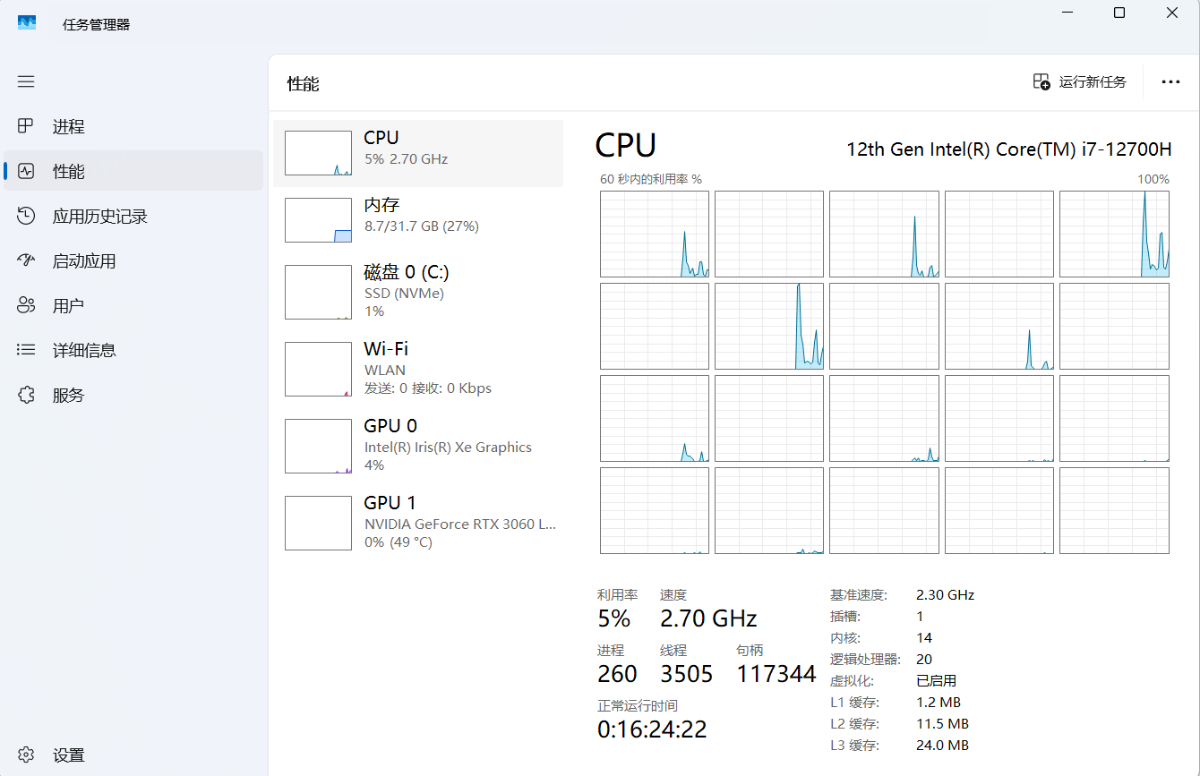Click the "利用率" label below the graphs
Screen dimensions: 1200x776
click(x=617, y=595)
